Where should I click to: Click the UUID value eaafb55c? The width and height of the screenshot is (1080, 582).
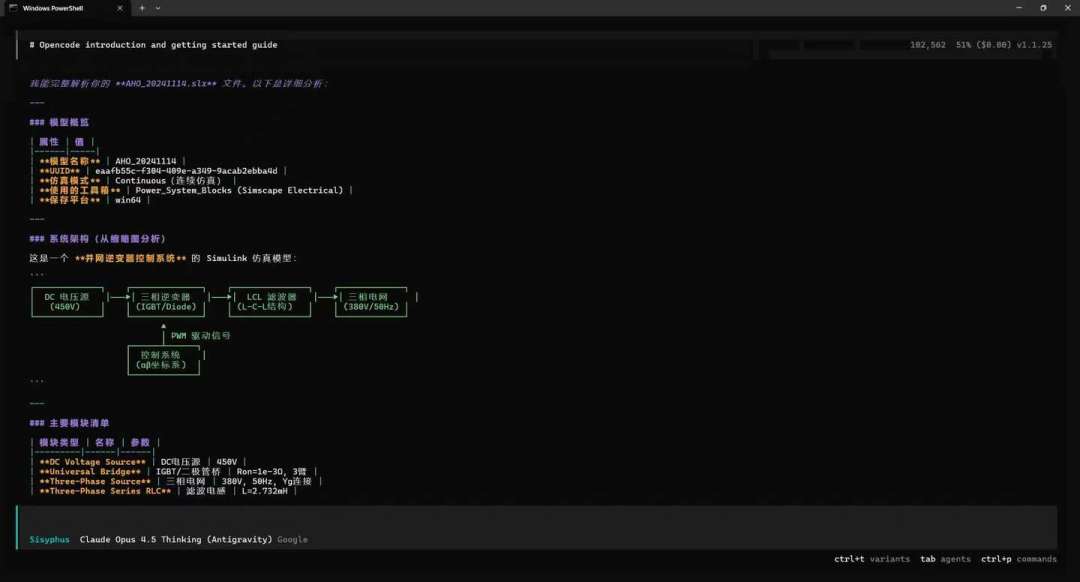pos(186,171)
